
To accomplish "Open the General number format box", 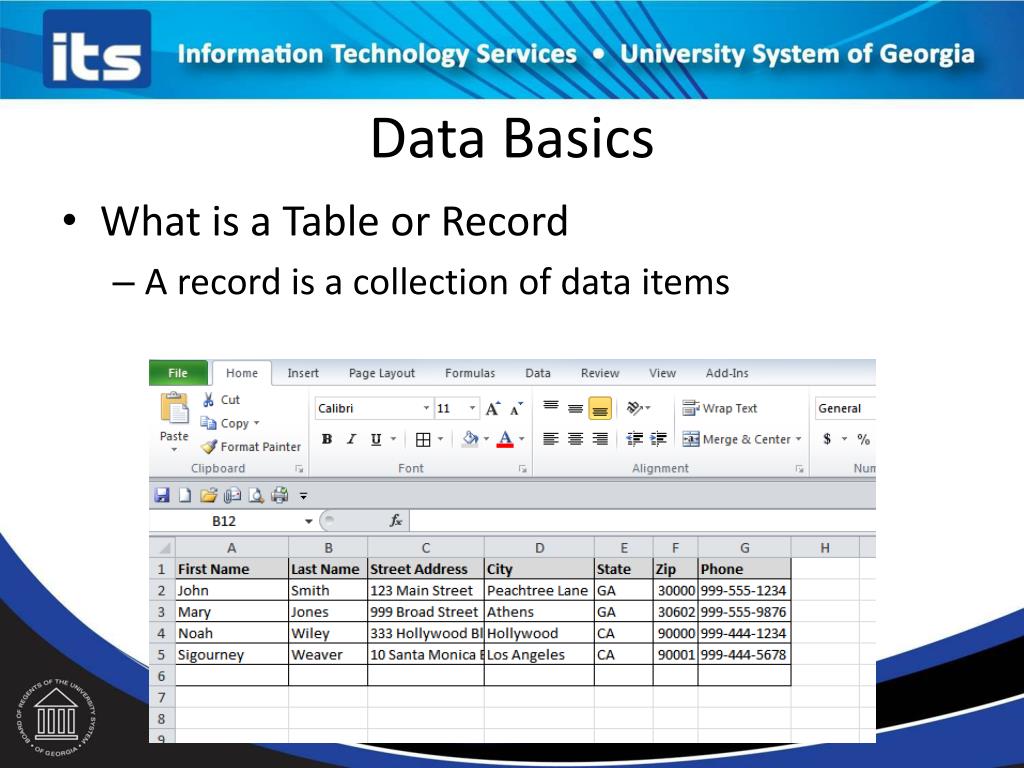I will [845, 408].
